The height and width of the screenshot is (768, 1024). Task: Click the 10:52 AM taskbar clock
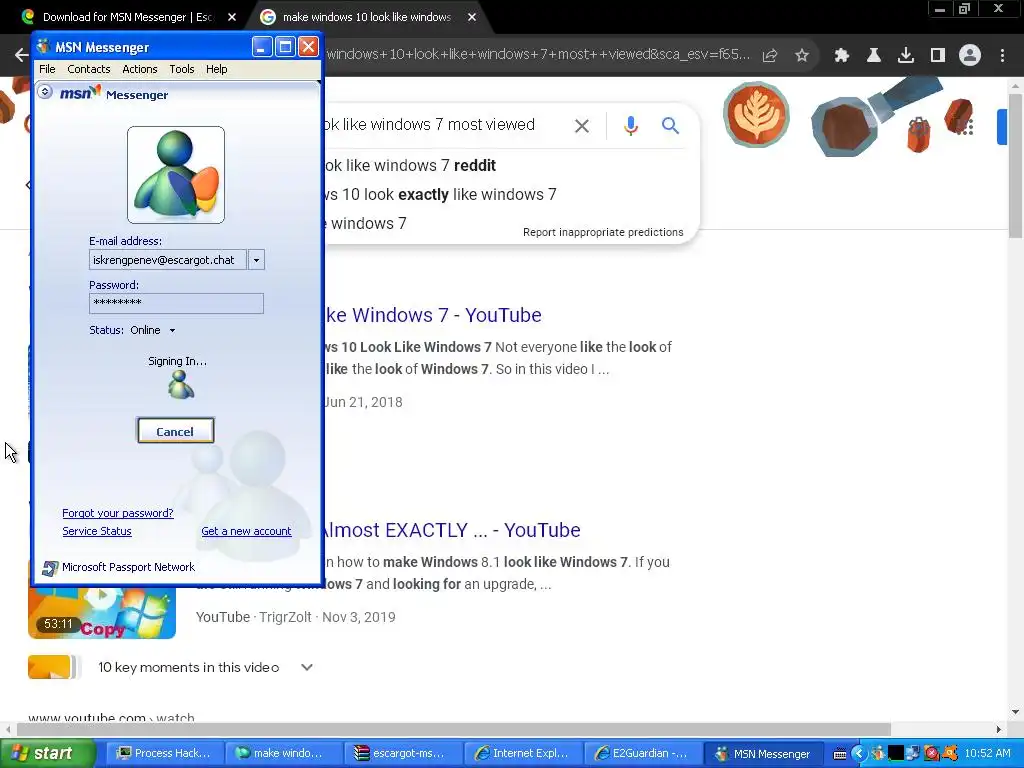987,754
